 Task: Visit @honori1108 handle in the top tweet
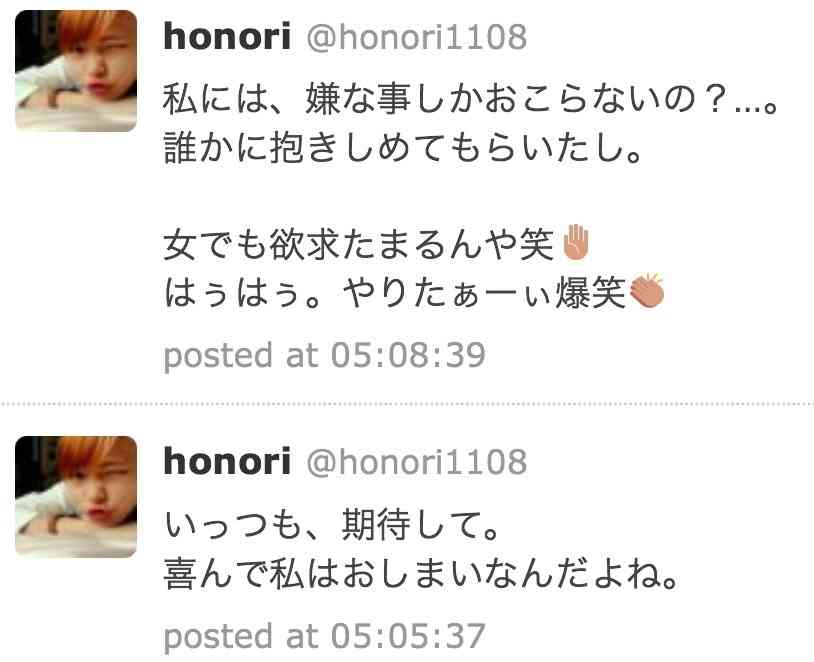pyautogui.click(x=417, y=37)
